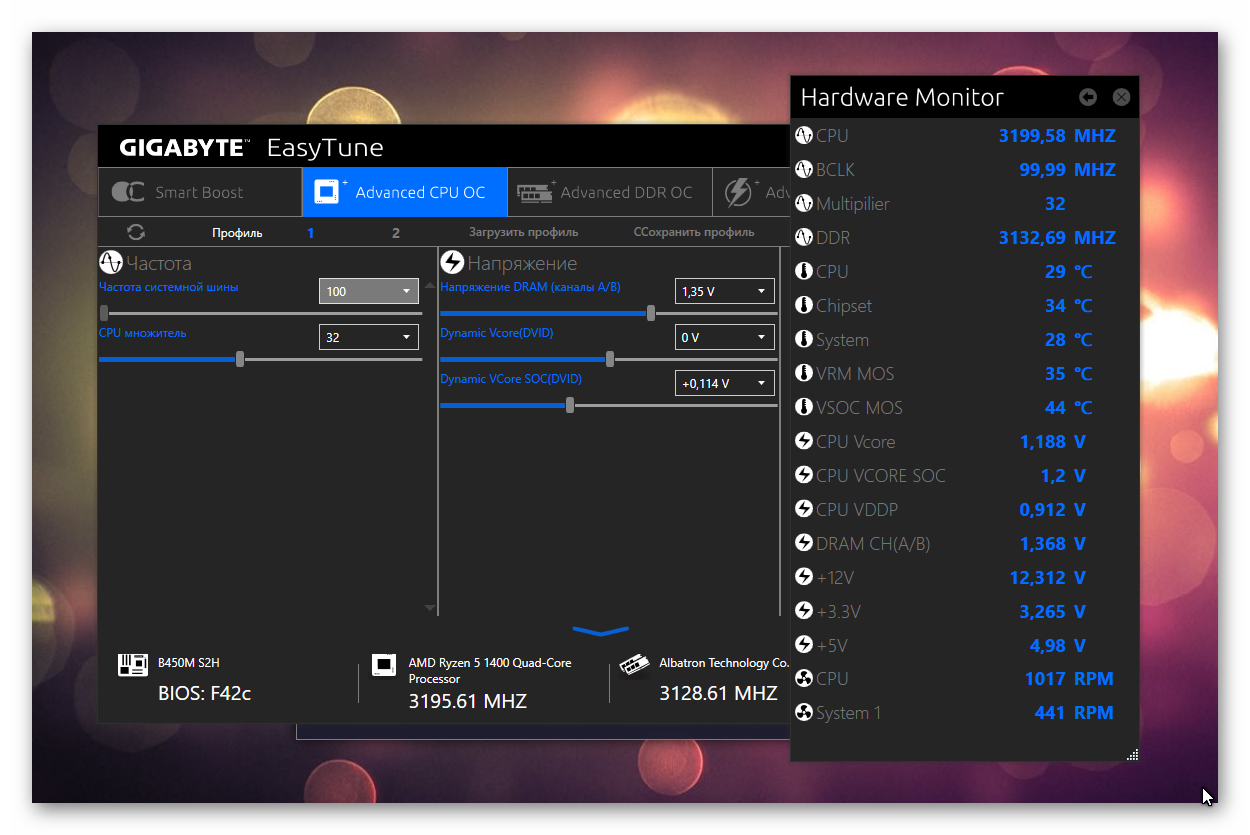Click the Dynamic Vcore(DVID) slider handle
The height and width of the screenshot is (835, 1250).
(x=610, y=359)
